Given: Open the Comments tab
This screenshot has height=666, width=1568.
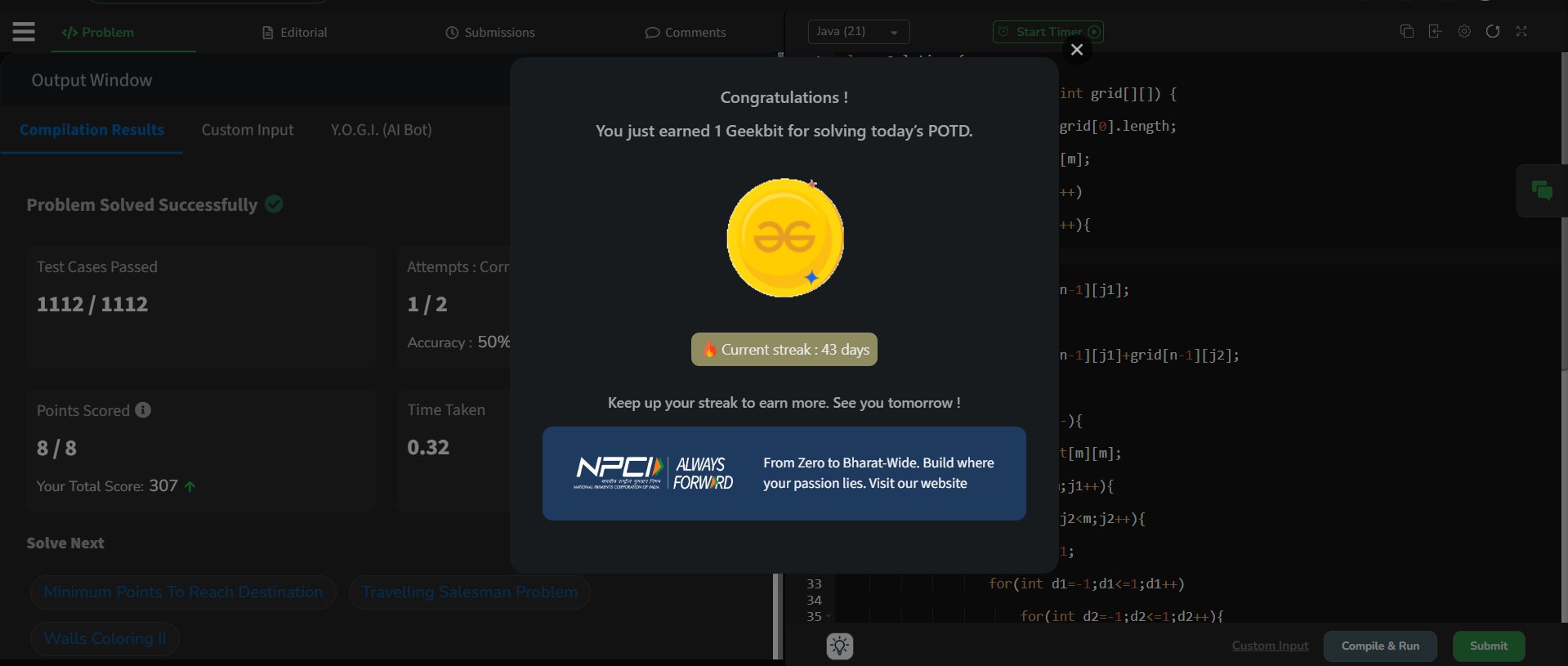Looking at the screenshot, I should [686, 33].
